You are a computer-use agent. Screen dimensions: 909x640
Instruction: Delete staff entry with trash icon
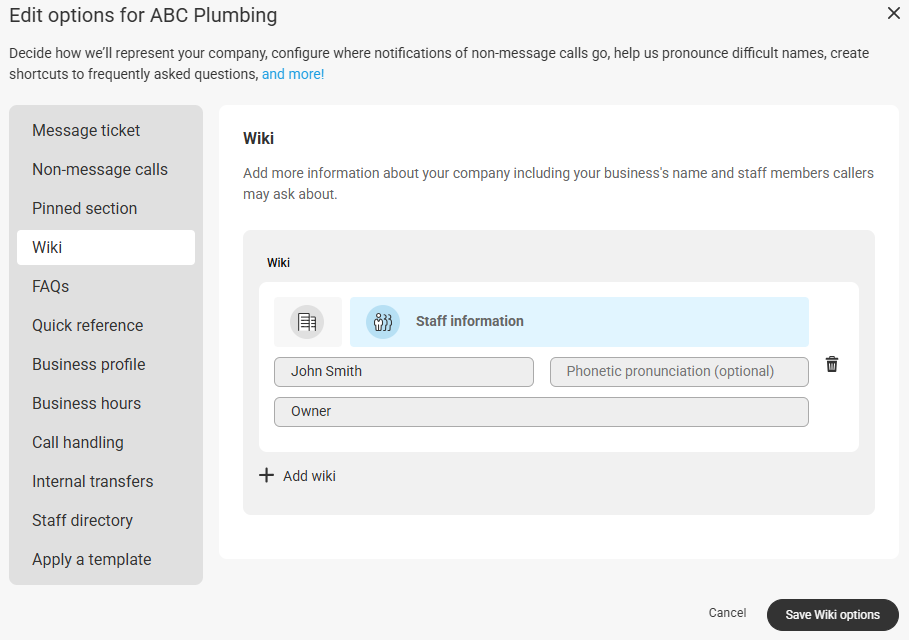tap(832, 364)
